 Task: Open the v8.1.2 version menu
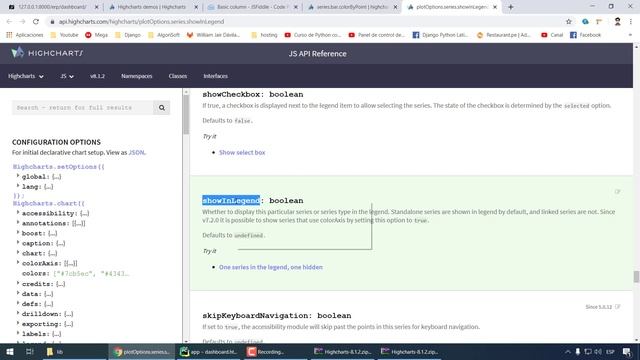click(x=97, y=76)
